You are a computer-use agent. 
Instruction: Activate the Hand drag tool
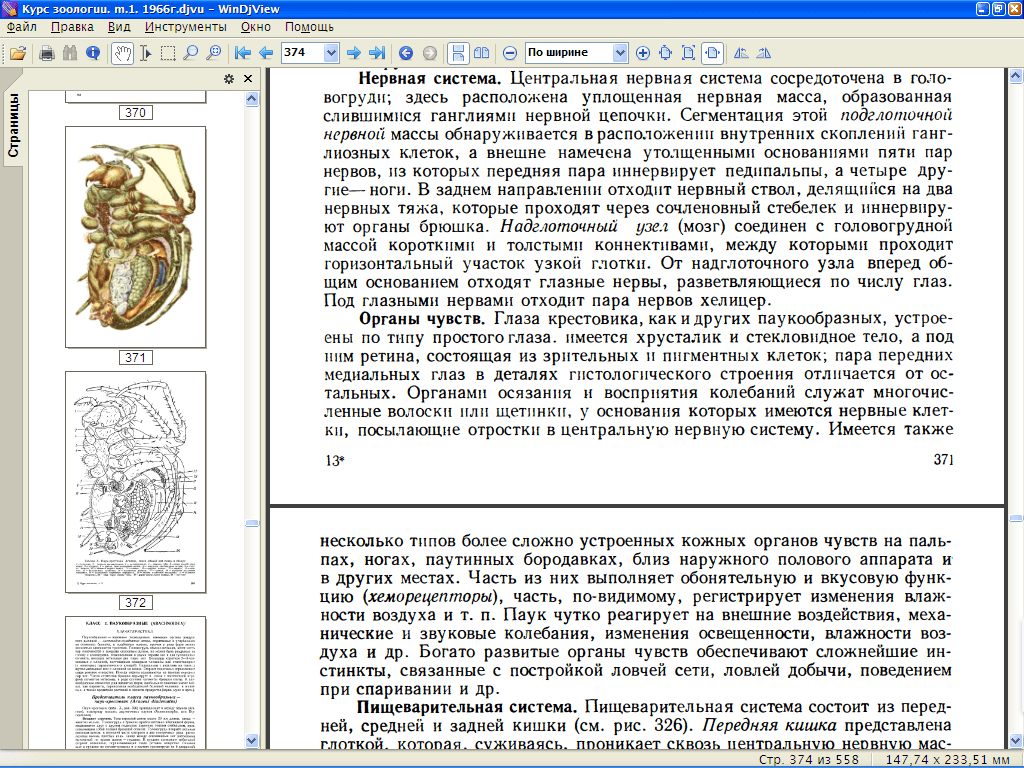[122, 53]
